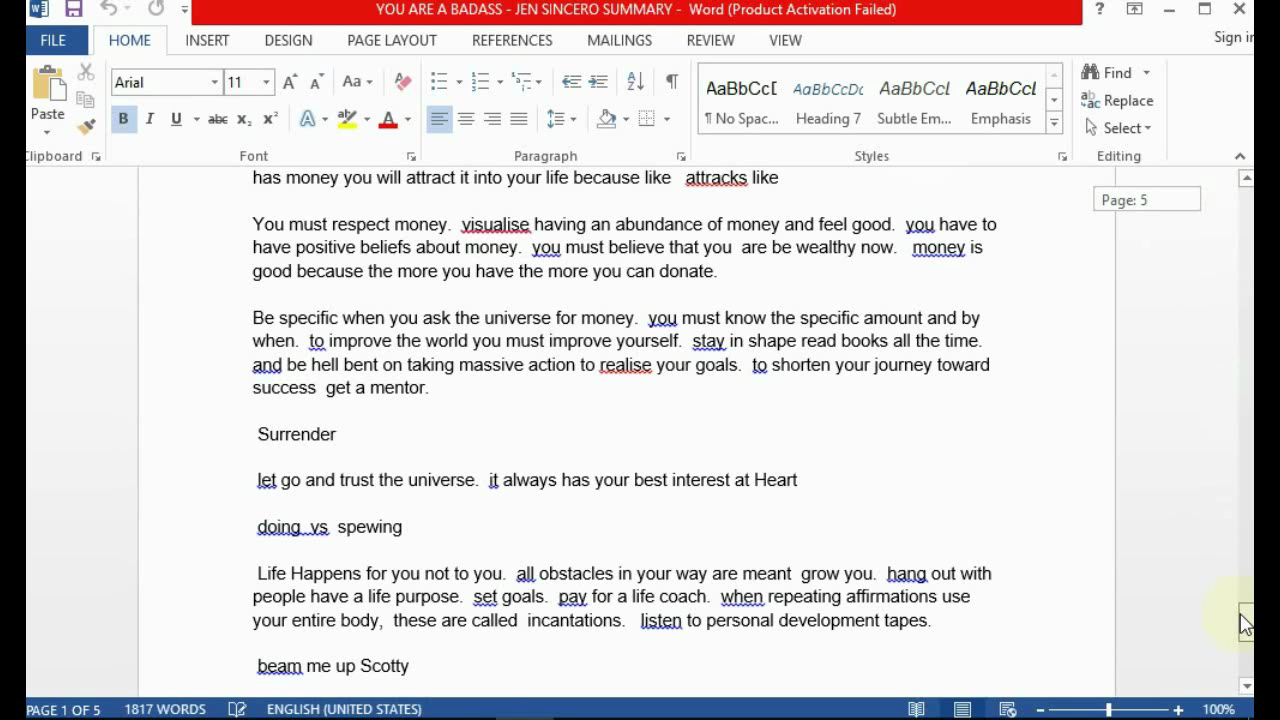The width and height of the screenshot is (1280, 720).
Task: Toggle left text alignment
Action: click(x=439, y=119)
